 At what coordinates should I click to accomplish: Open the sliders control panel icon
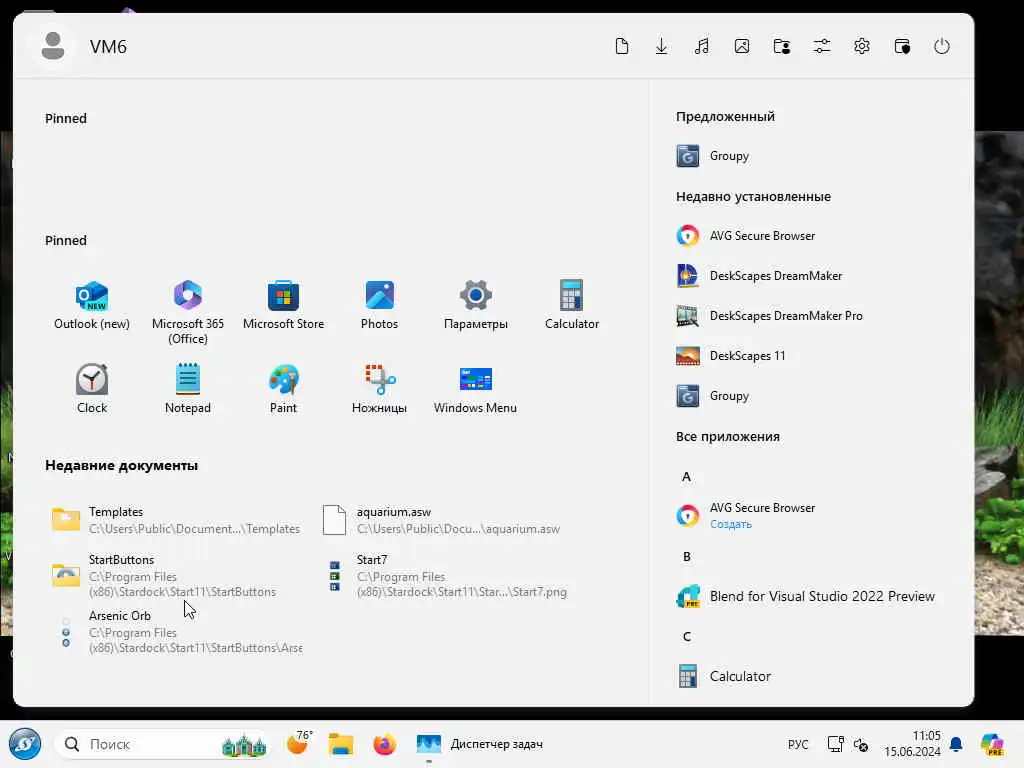click(822, 46)
